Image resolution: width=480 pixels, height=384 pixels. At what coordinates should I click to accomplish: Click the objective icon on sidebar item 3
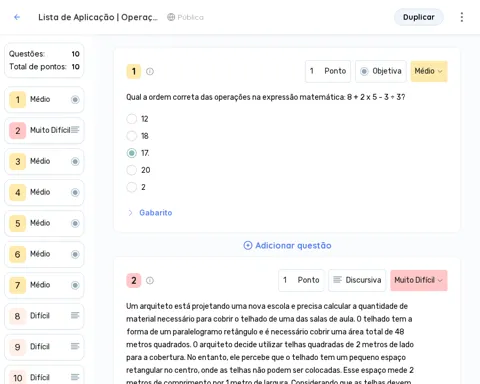tap(75, 161)
